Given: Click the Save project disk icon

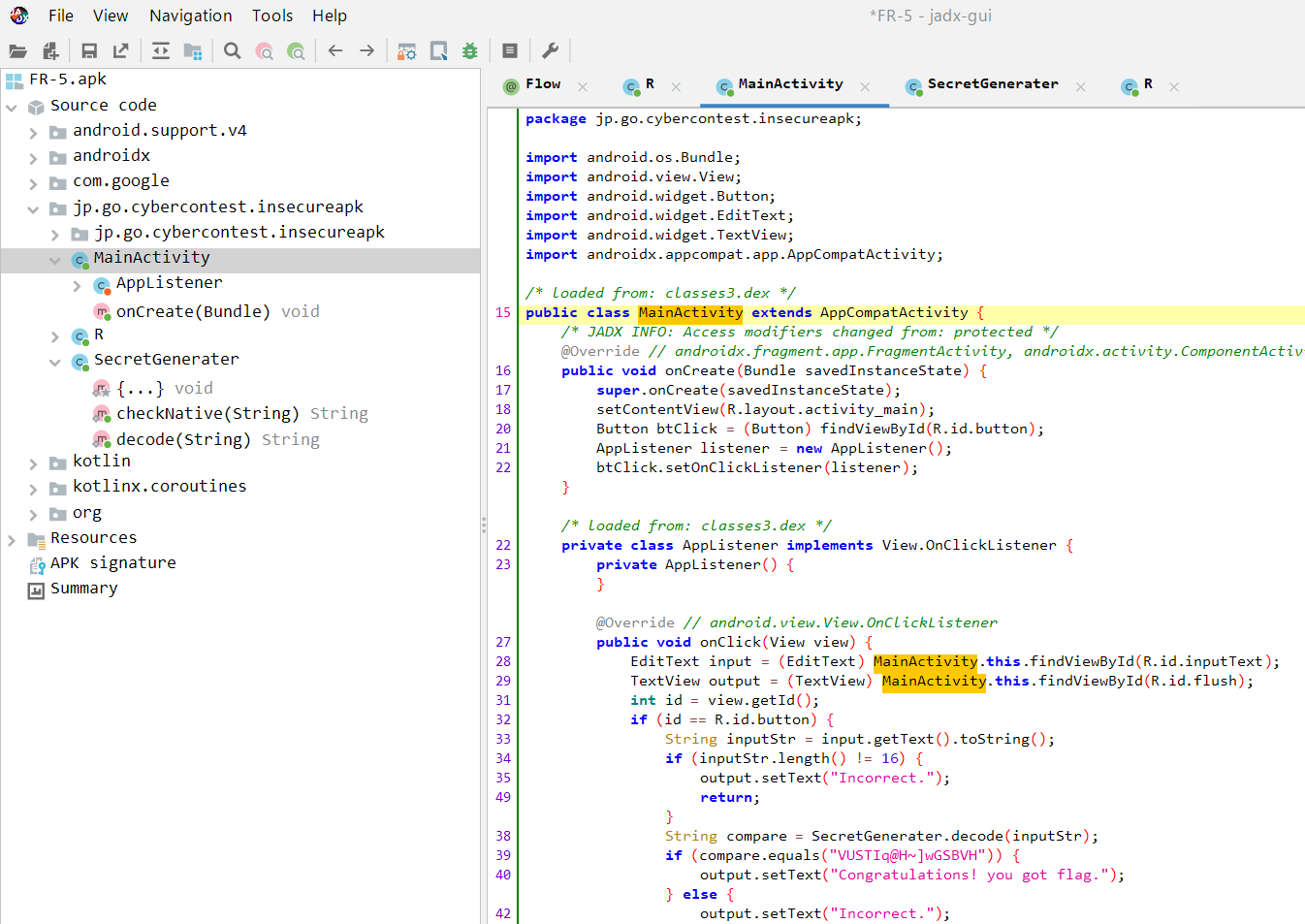Looking at the screenshot, I should coord(89,51).
